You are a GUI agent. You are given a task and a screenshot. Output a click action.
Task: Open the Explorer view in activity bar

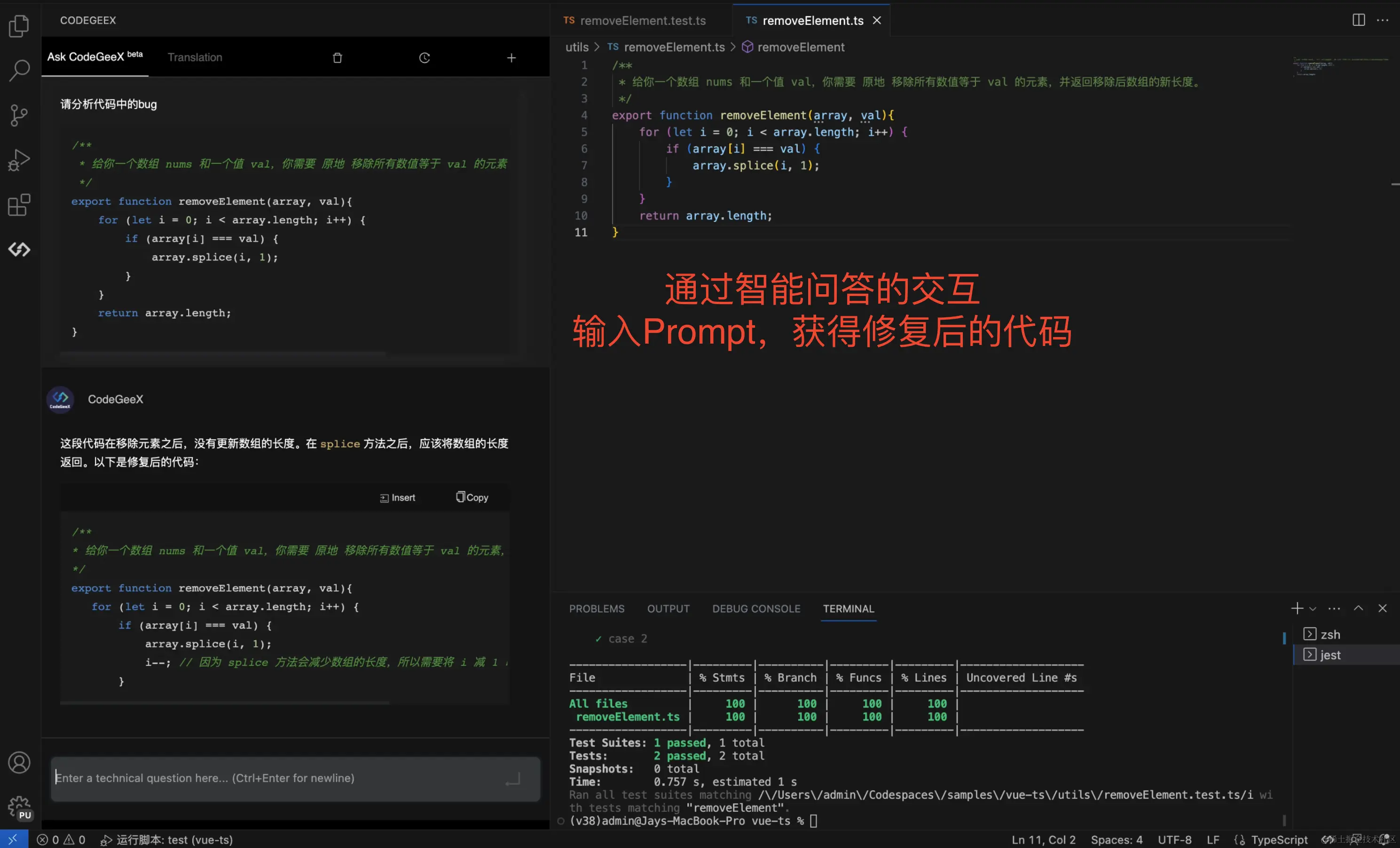click(19, 25)
